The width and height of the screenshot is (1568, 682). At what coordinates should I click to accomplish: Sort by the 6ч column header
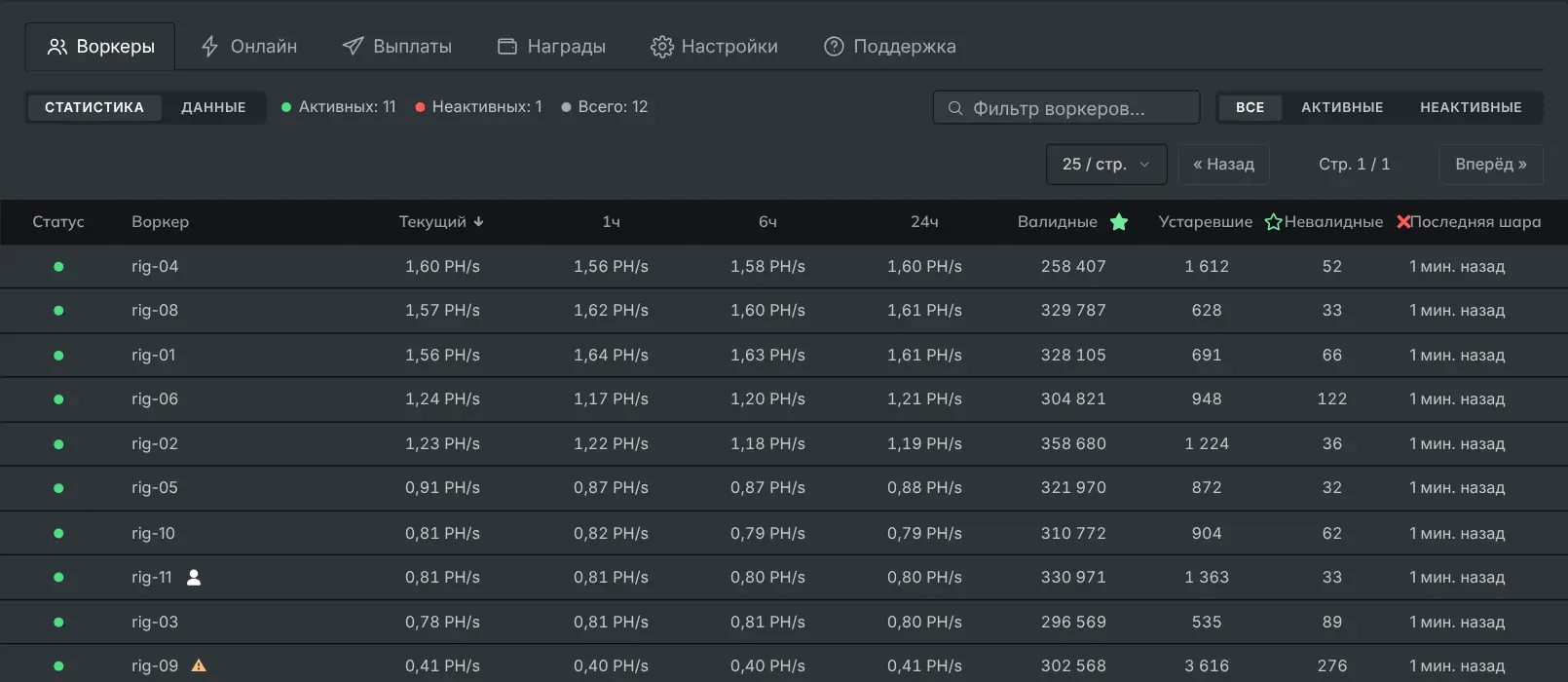point(767,222)
